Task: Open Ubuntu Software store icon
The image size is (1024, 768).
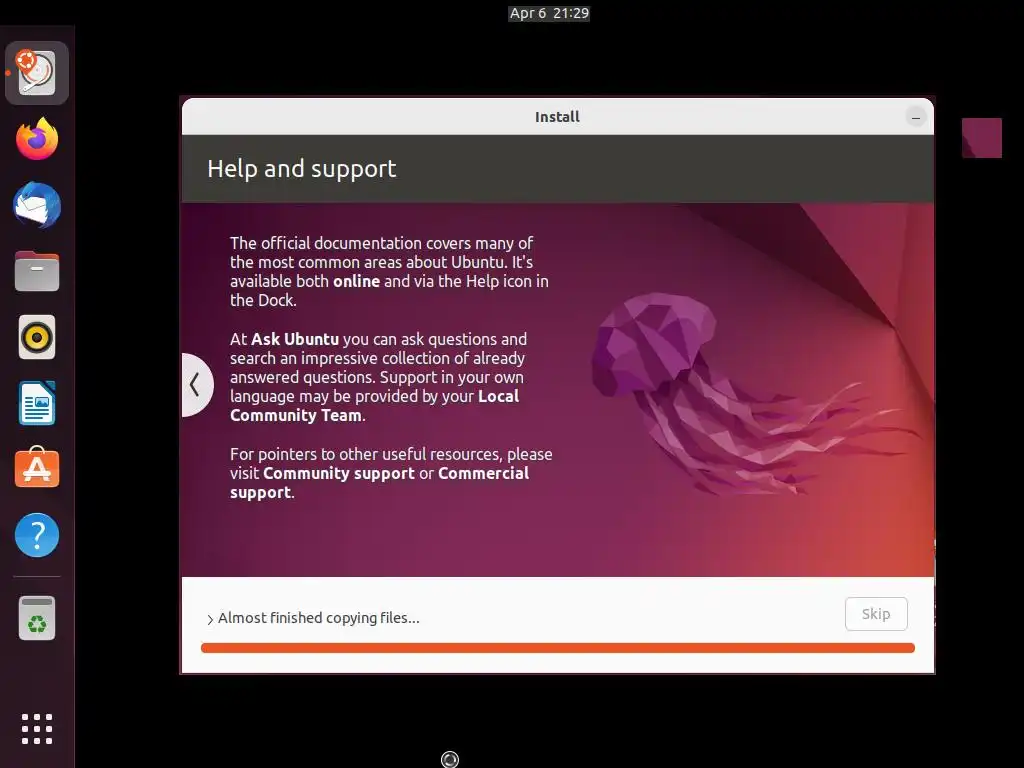Action: pos(37,468)
